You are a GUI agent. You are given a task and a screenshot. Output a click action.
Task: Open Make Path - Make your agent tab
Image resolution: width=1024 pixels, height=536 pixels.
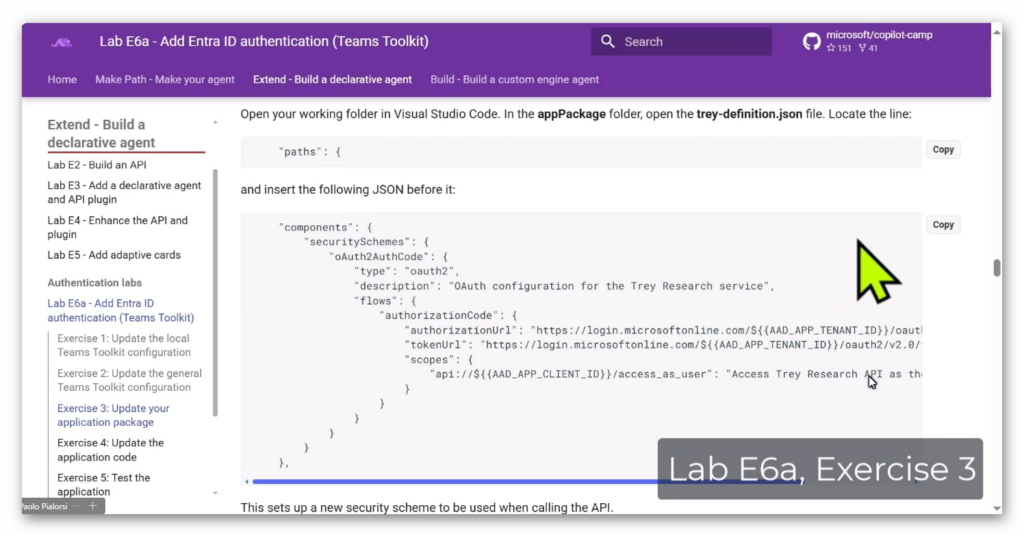165,79
